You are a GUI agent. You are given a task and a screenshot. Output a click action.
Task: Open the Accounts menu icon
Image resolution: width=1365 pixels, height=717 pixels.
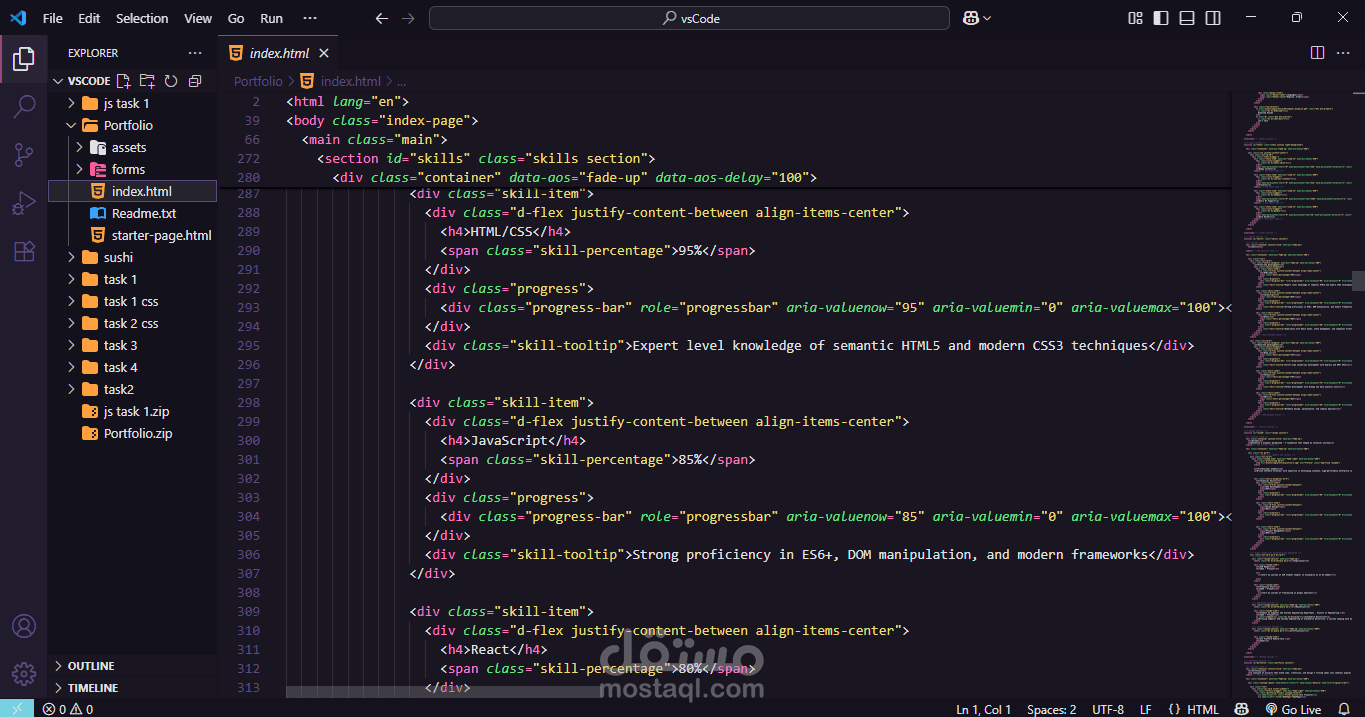tap(24, 626)
